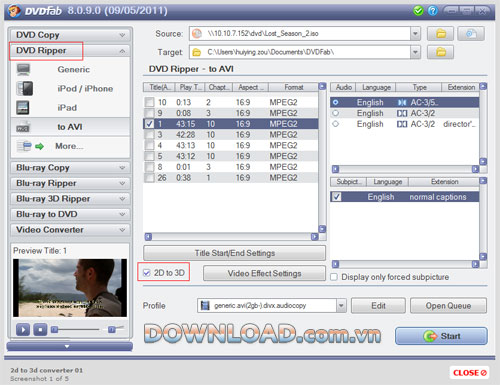Check title 3 checkbox
Screen dimensions: 500x385
pyautogui.click(x=150, y=135)
